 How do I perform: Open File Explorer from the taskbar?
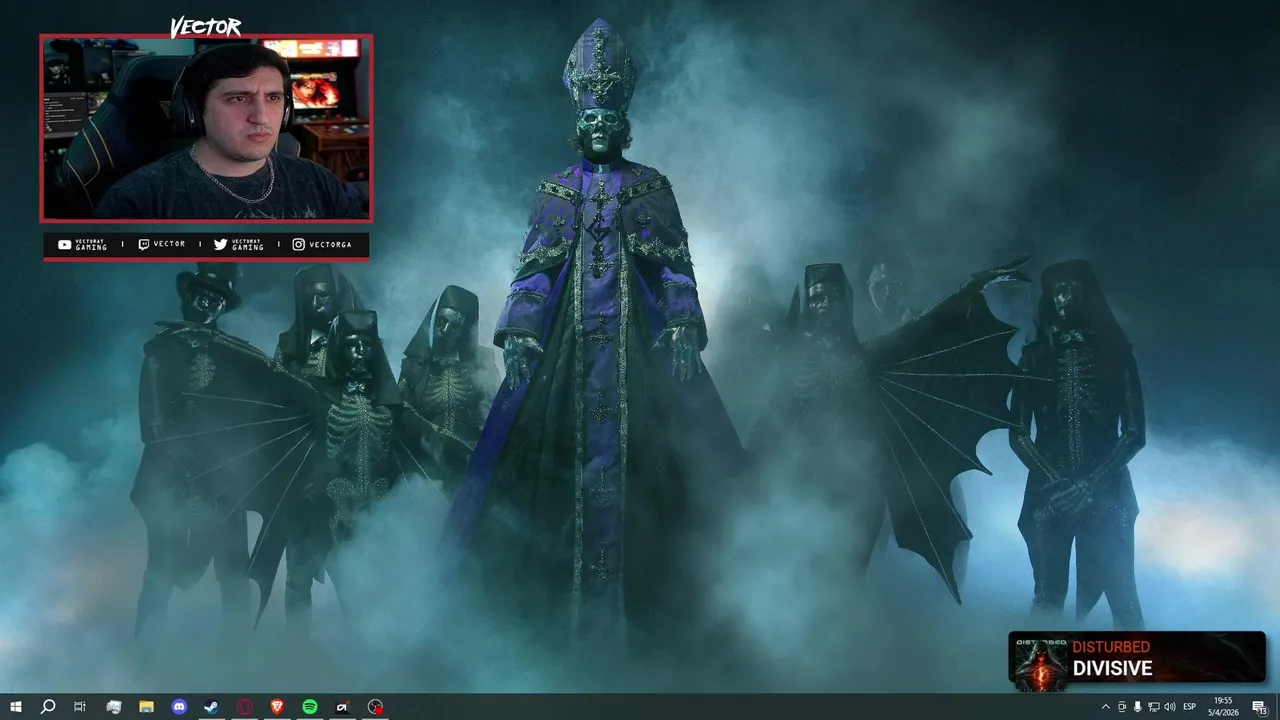click(146, 707)
